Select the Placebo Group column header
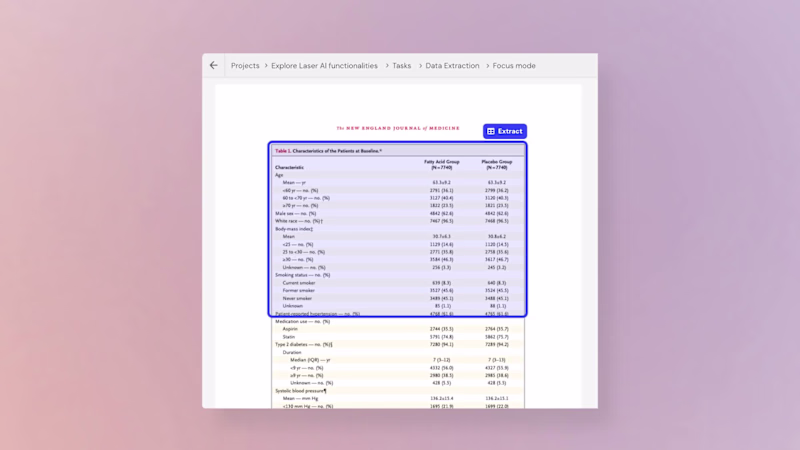This screenshot has height=450, width=800. (x=496, y=164)
